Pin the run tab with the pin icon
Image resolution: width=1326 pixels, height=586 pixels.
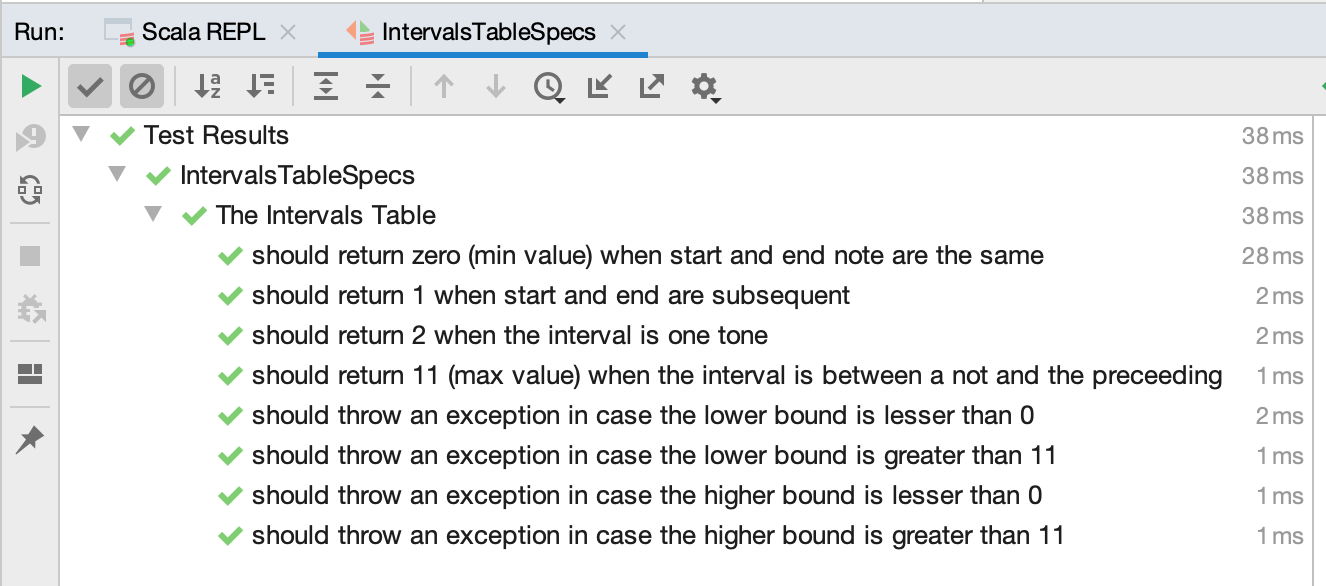(x=31, y=439)
